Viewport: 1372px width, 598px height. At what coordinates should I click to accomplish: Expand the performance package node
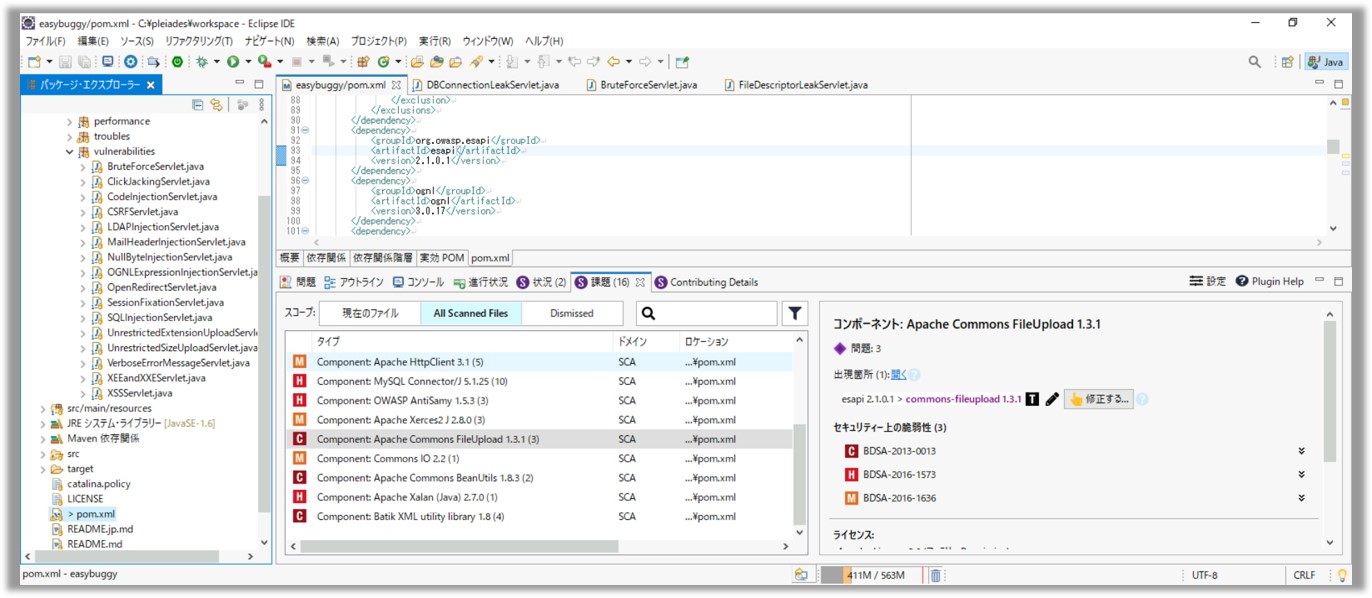point(70,122)
